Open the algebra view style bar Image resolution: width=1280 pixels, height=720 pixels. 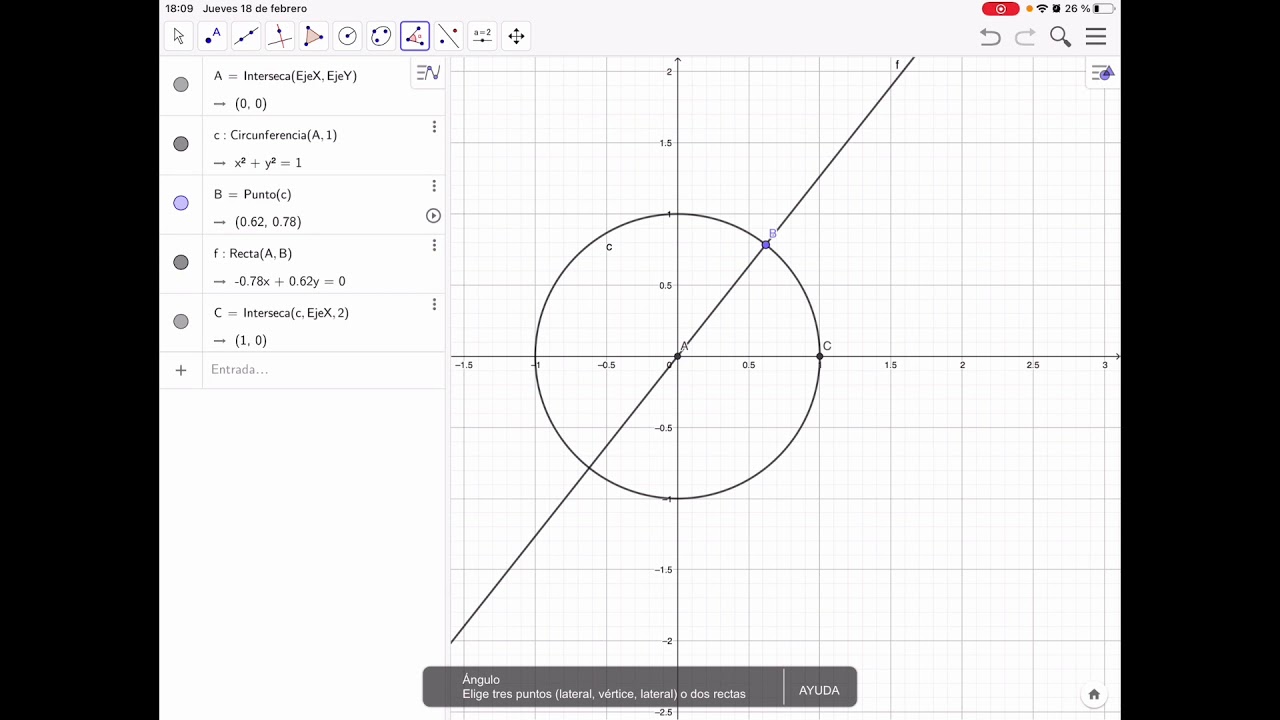coord(428,73)
